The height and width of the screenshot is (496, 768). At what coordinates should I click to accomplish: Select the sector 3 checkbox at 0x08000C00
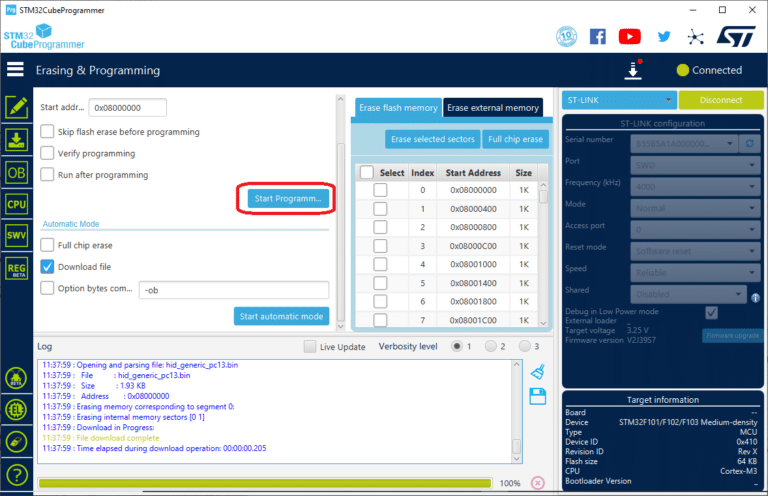pyautogui.click(x=380, y=246)
